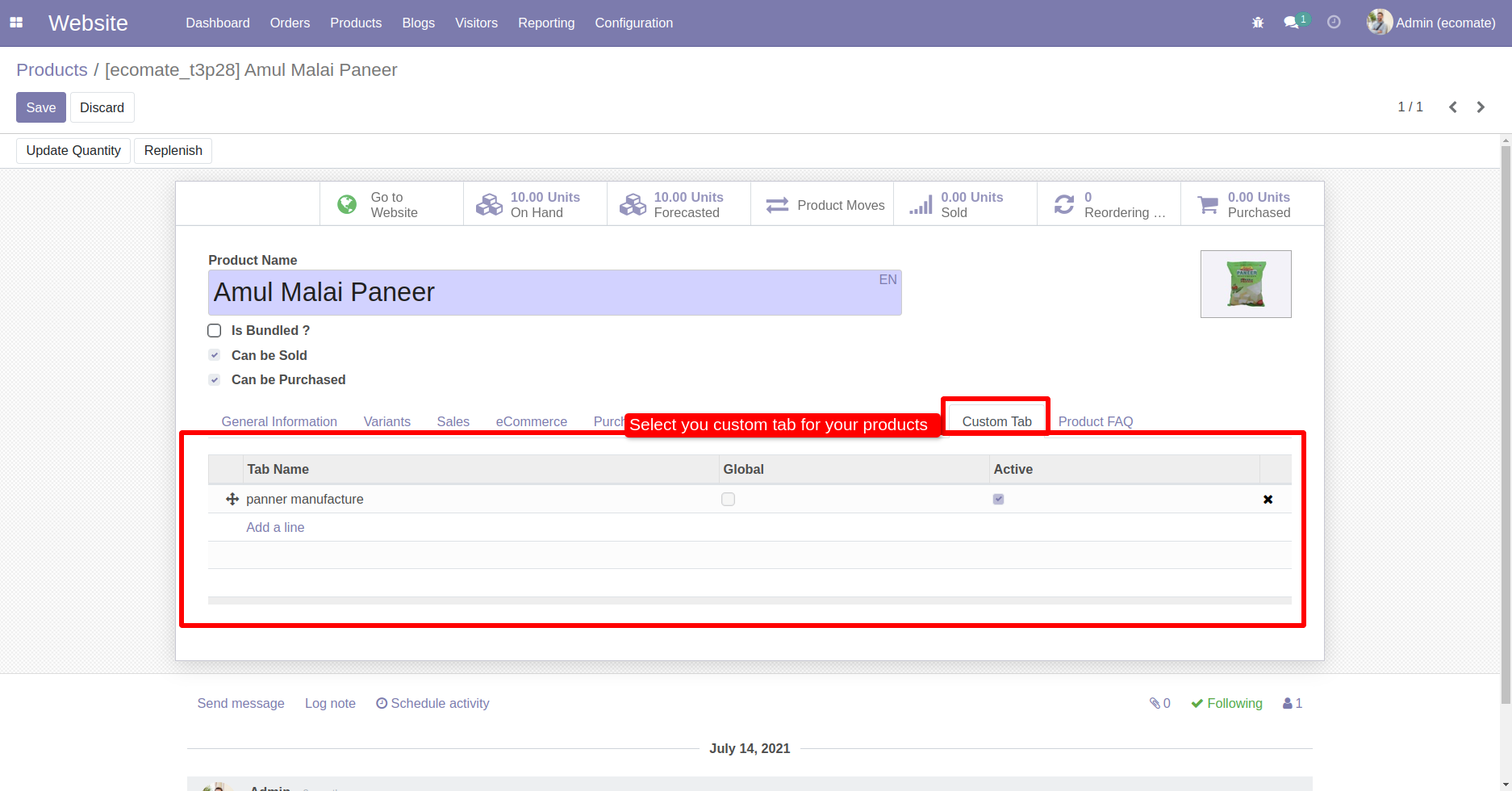1512x791 pixels.
Task: Open the Visitors menu
Action: tap(476, 23)
